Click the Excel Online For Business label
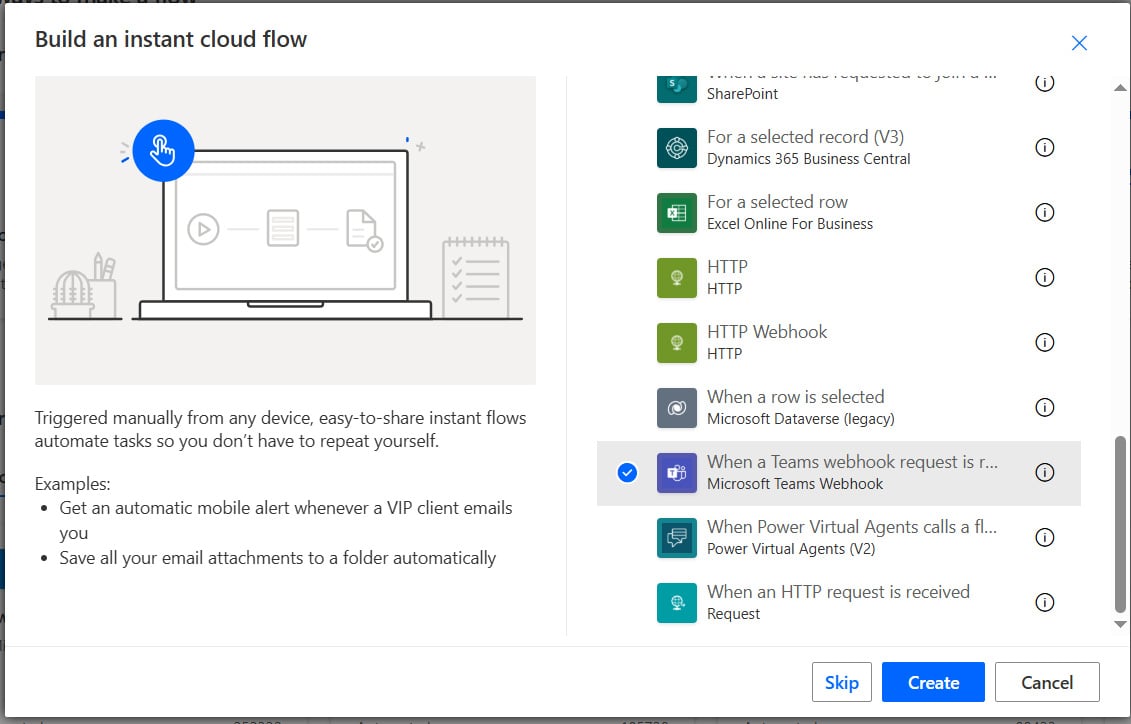 790,224
